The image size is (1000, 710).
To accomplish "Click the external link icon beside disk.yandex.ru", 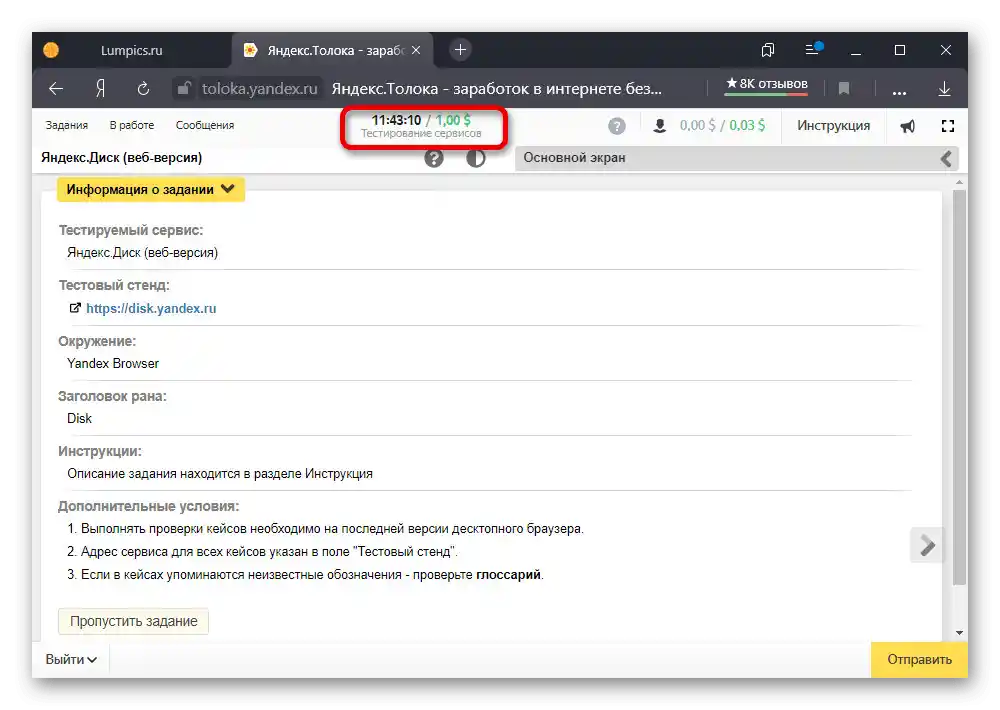I will point(75,308).
